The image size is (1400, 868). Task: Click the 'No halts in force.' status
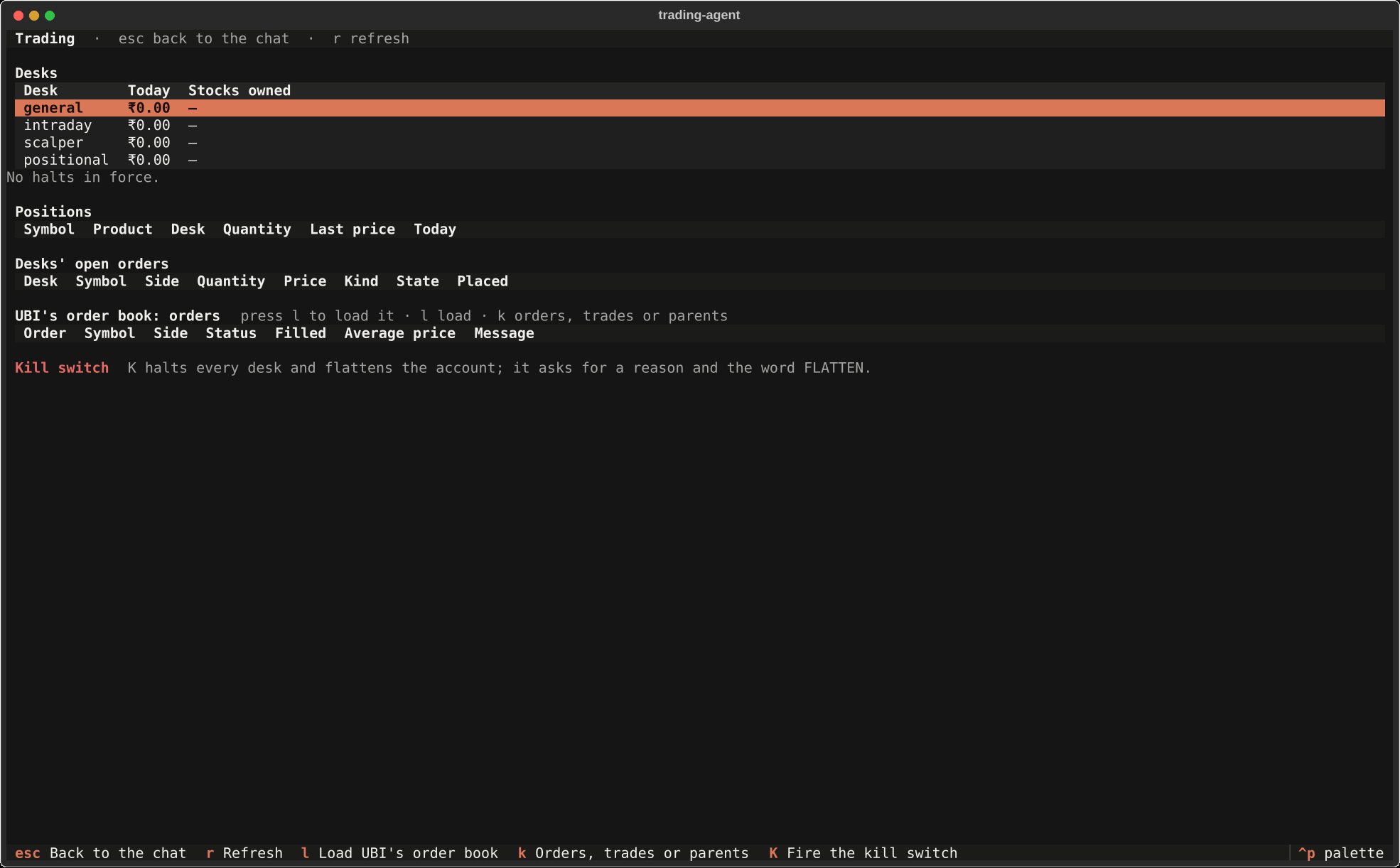(x=83, y=178)
